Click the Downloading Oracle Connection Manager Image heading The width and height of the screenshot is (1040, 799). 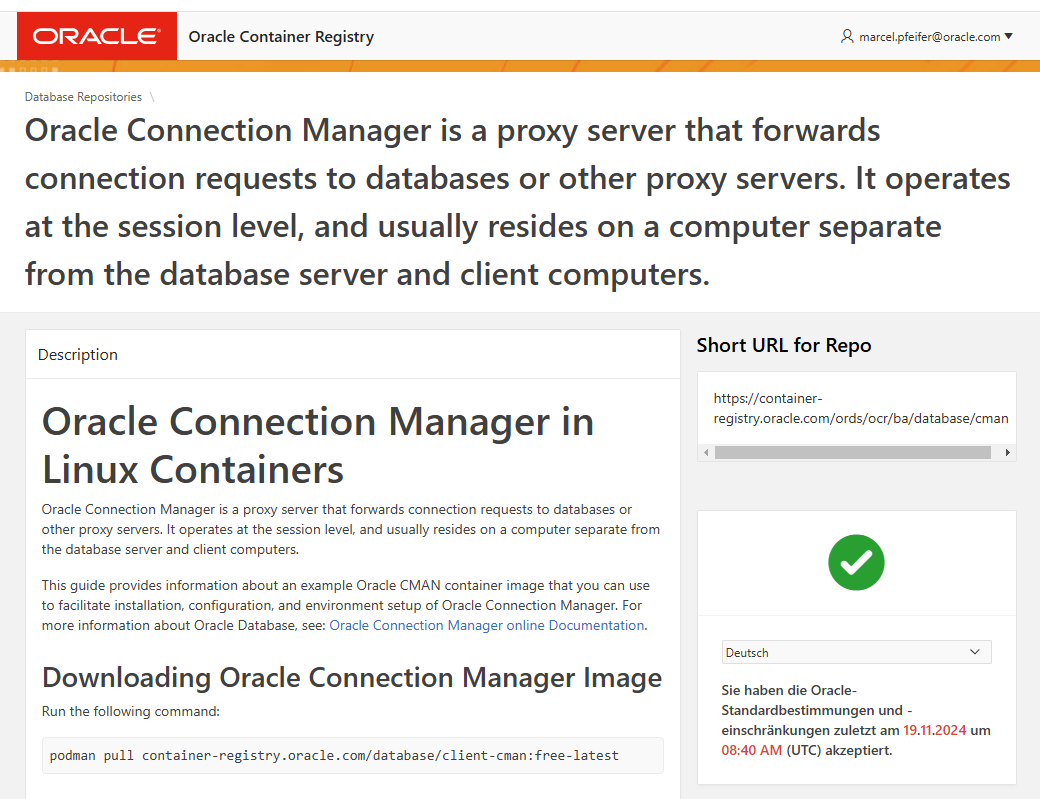[352, 677]
